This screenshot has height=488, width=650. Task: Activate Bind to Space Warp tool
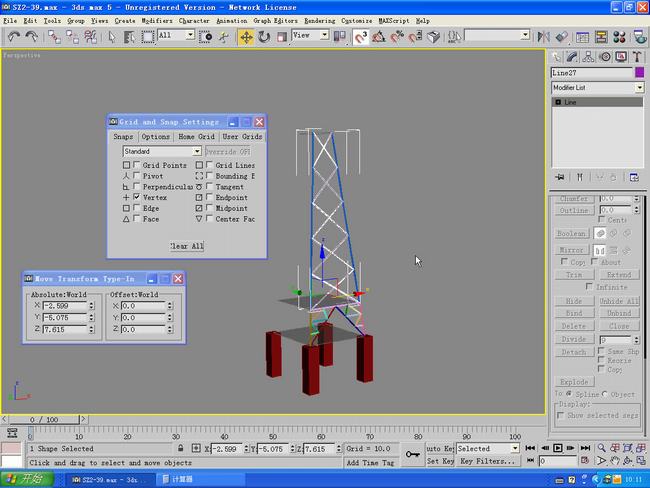90,37
